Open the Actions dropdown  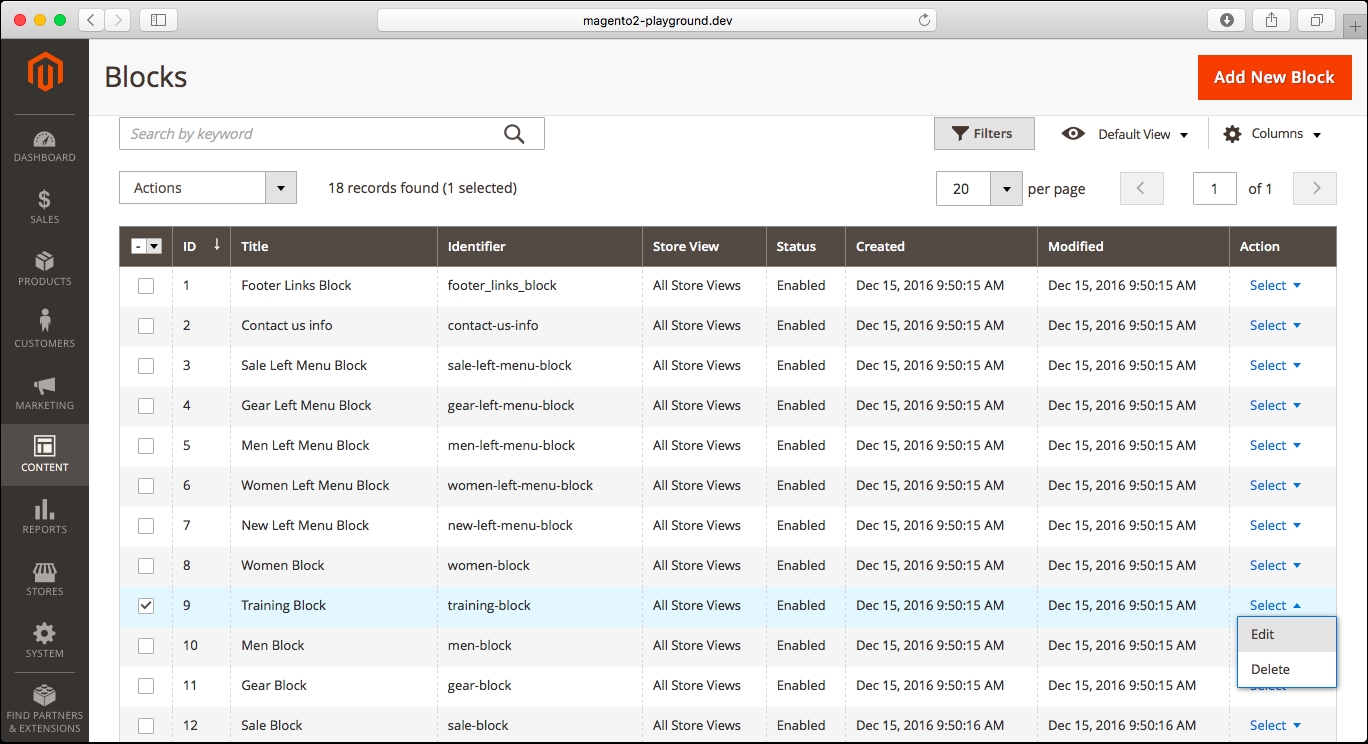click(x=208, y=188)
